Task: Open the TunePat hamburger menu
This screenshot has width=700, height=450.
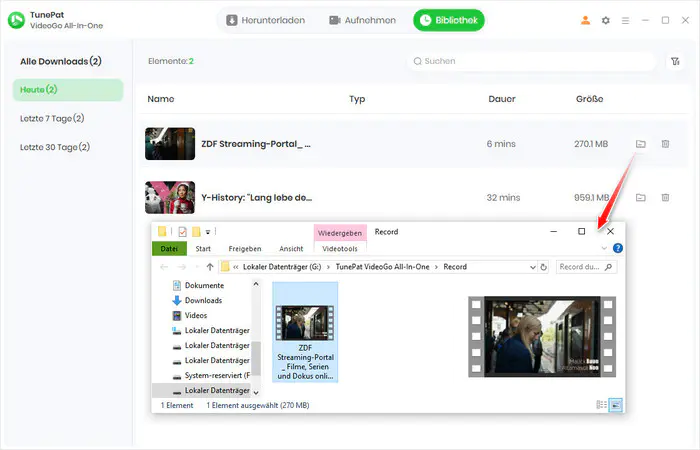Action: point(625,21)
